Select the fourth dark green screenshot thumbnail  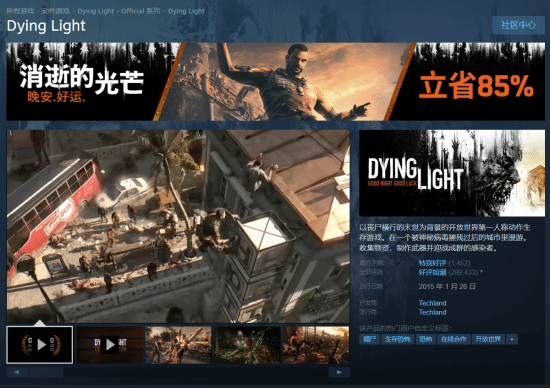click(x=247, y=344)
